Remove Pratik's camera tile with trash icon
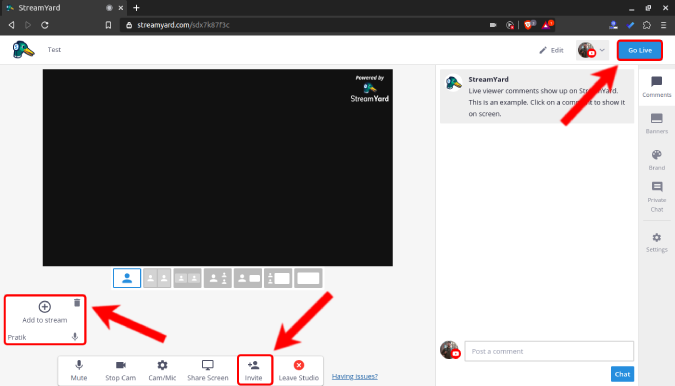 click(77, 303)
